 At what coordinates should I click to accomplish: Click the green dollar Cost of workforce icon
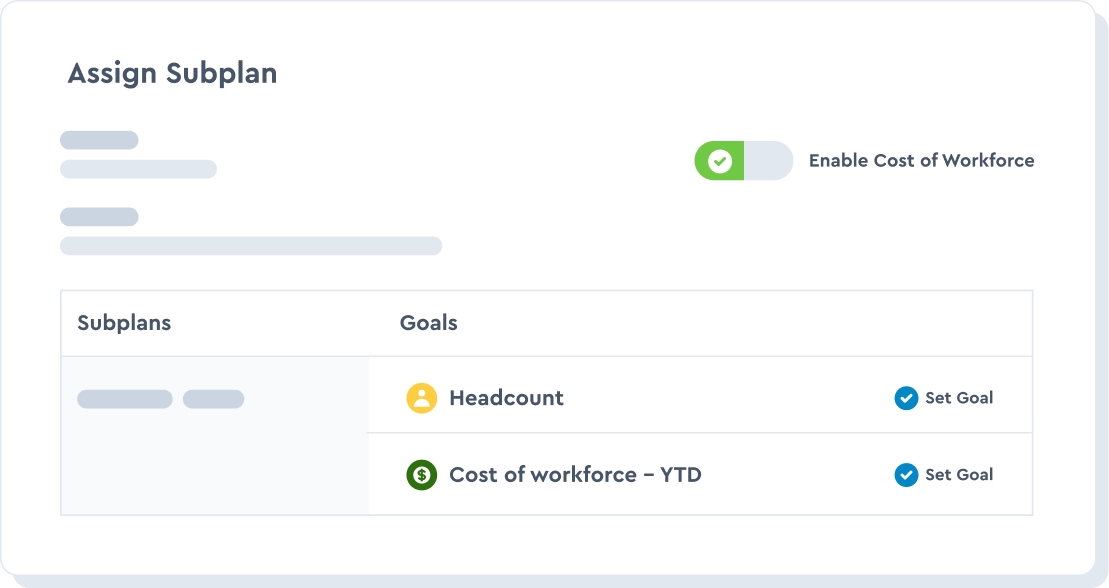coord(421,475)
